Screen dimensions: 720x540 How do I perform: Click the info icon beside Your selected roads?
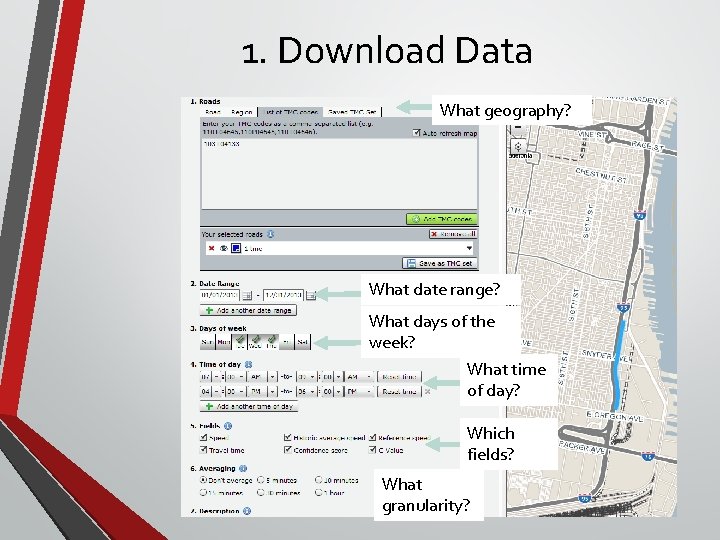(x=270, y=234)
